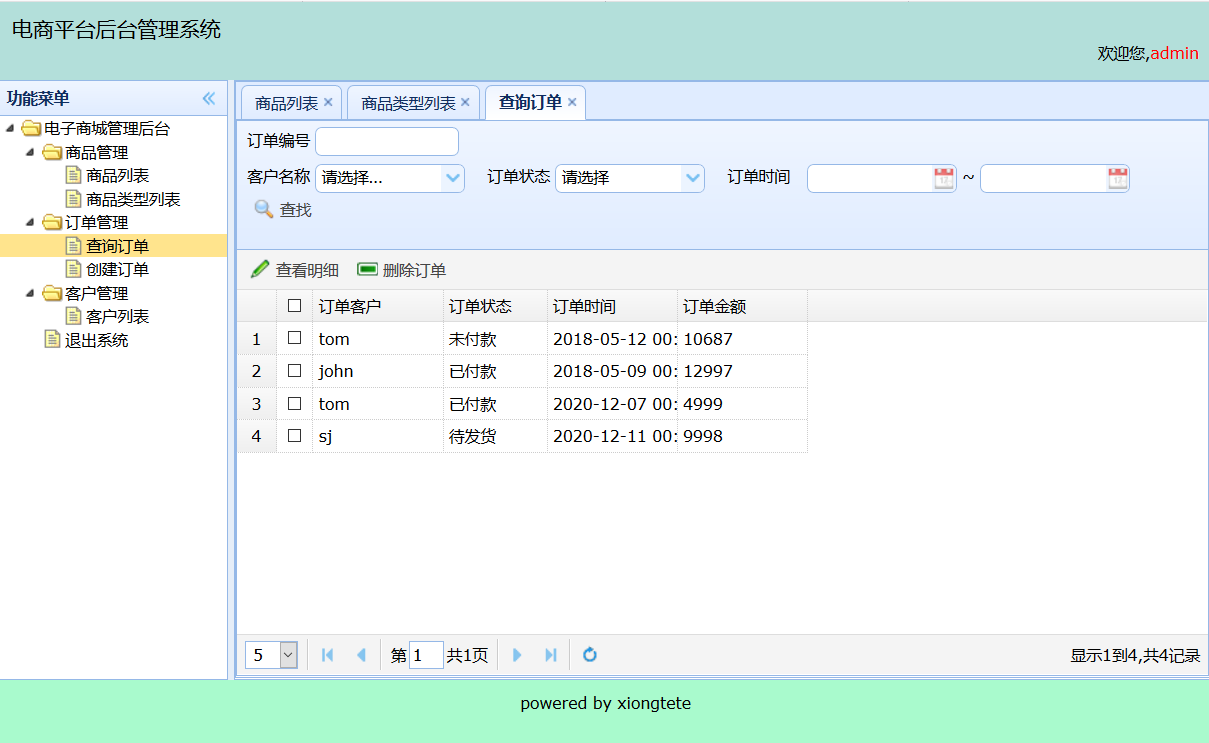Click folder icon of 电子商城管理后台
The height and width of the screenshot is (743, 1209).
coord(31,129)
